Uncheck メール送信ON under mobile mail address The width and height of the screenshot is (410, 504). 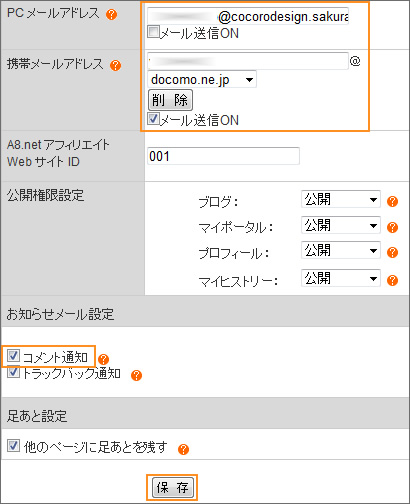click(153, 119)
